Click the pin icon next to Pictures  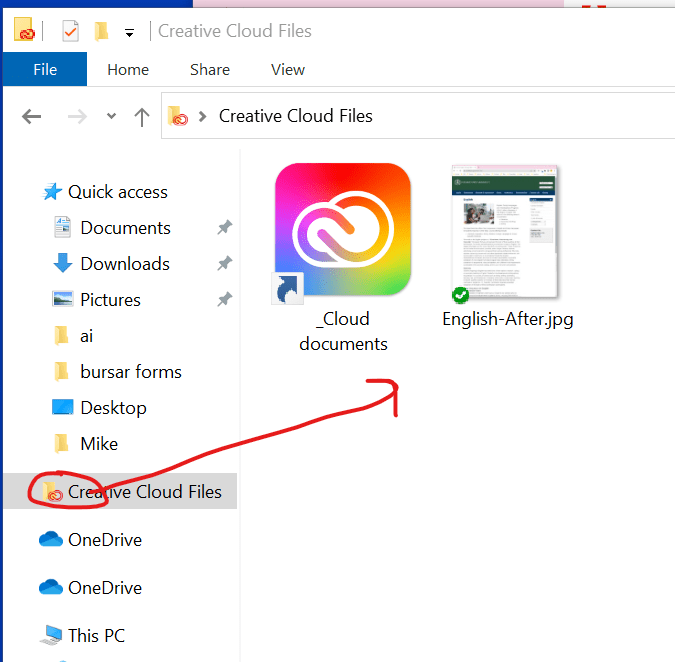[225, 299]
